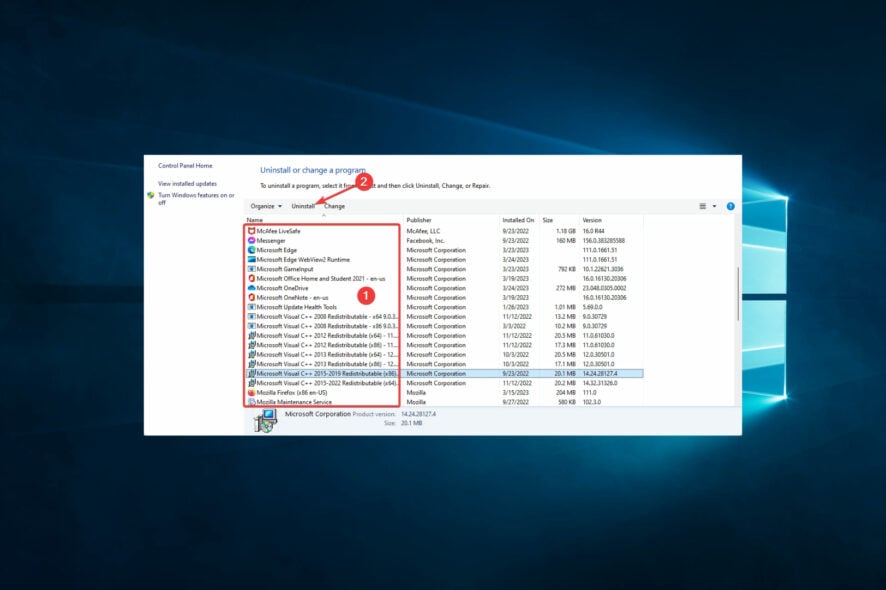Select the Messenger program name
The image size is (886, 590).
[271, 241]
